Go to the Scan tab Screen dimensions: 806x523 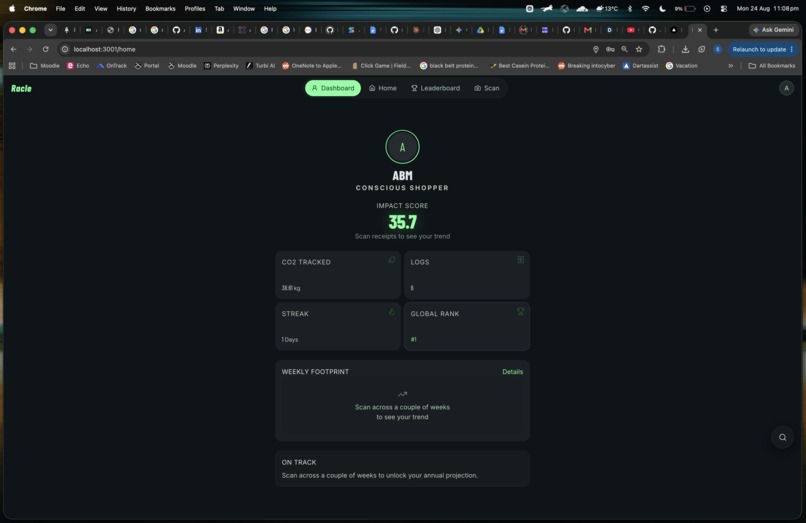pyautogui.click(x=487, y=88)
